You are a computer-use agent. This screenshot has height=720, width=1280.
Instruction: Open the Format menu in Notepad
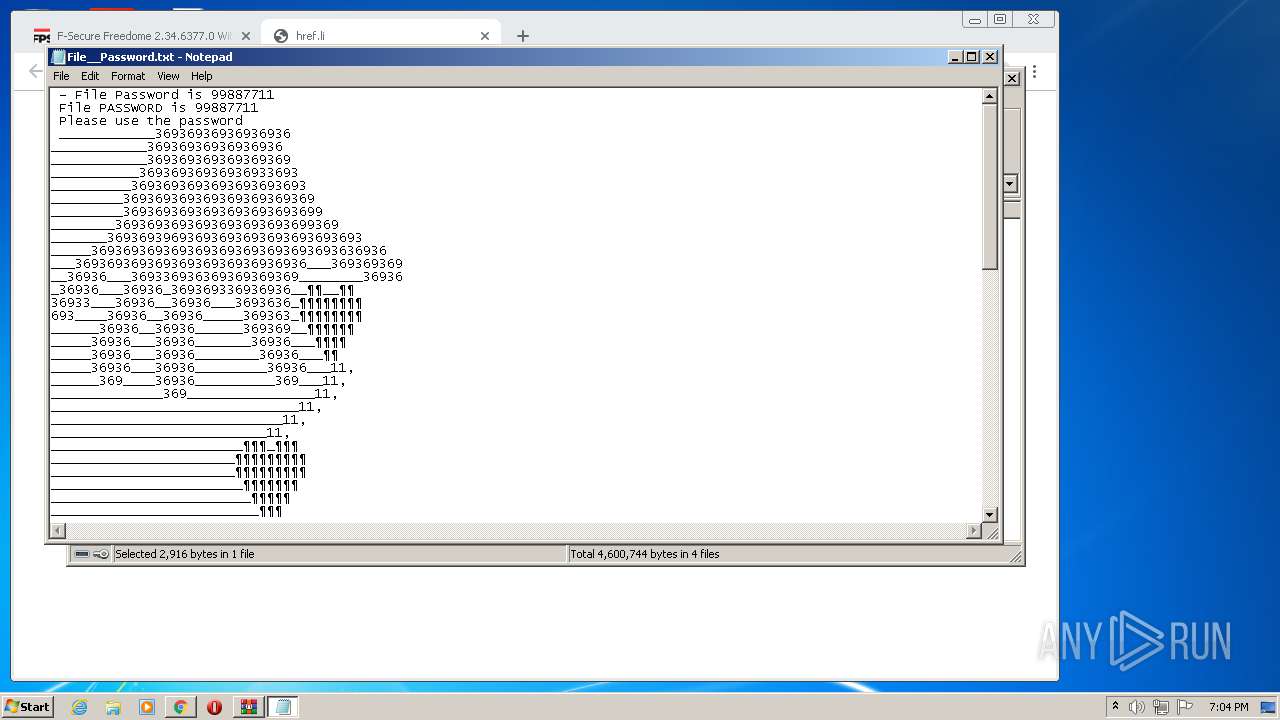(128, 76)
